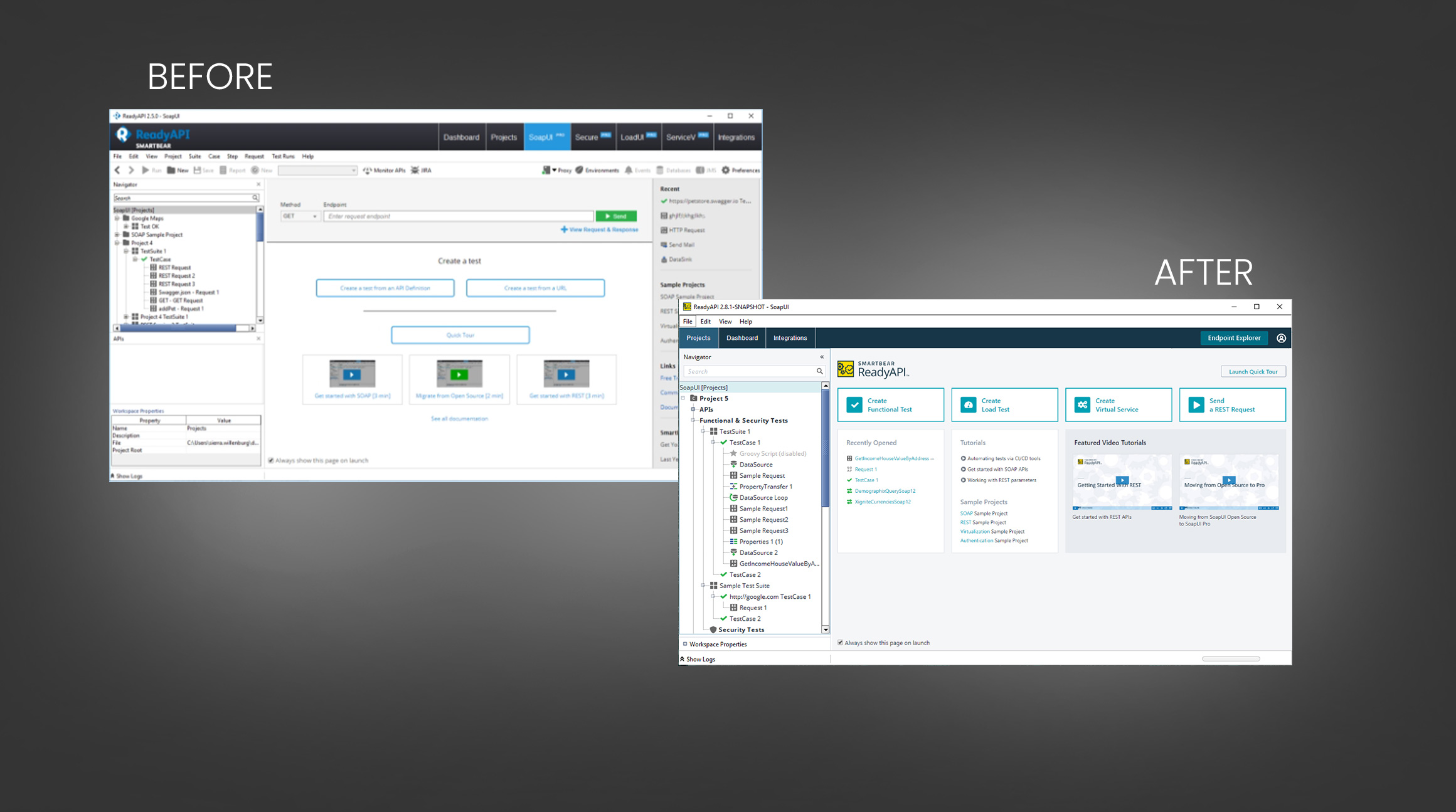
Task: Click the Quick Tour button in BEFORE window
Action: click(x=460, y=335)
